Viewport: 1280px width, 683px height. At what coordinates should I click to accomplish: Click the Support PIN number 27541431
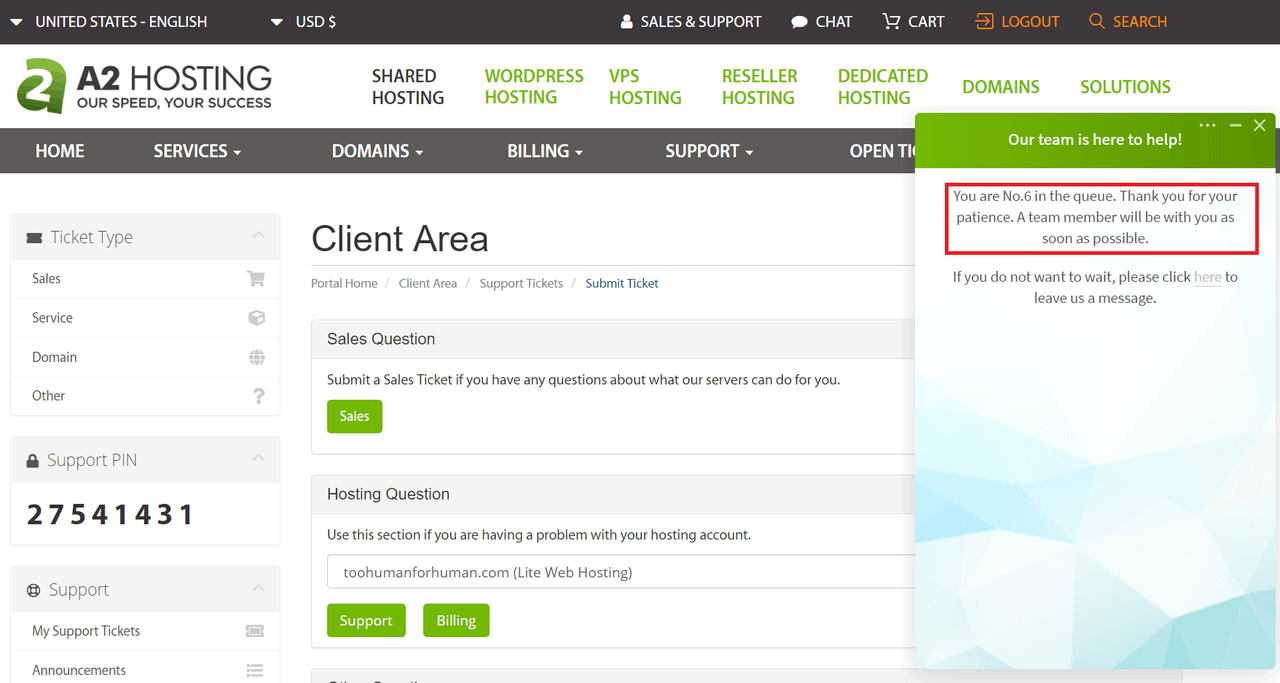111,514
